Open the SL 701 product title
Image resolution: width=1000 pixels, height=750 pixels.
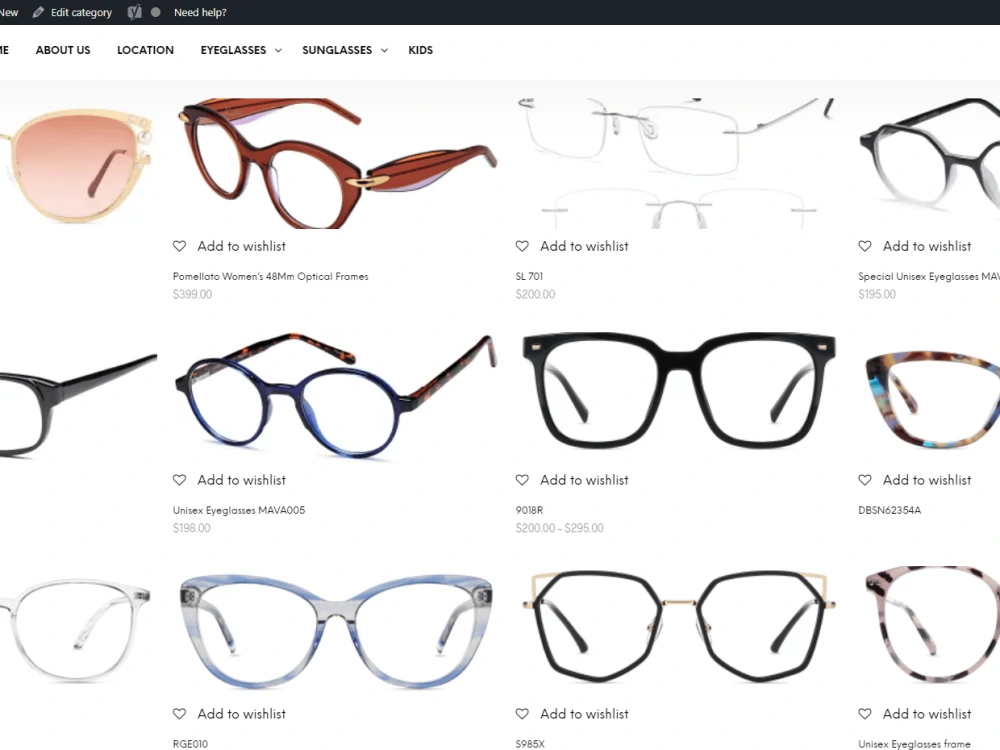click(x=529, y=276)
